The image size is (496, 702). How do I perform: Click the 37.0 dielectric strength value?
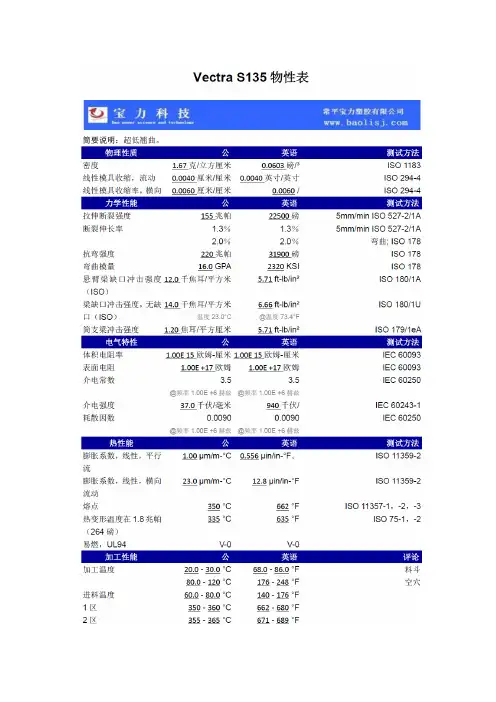click(188, 406)
